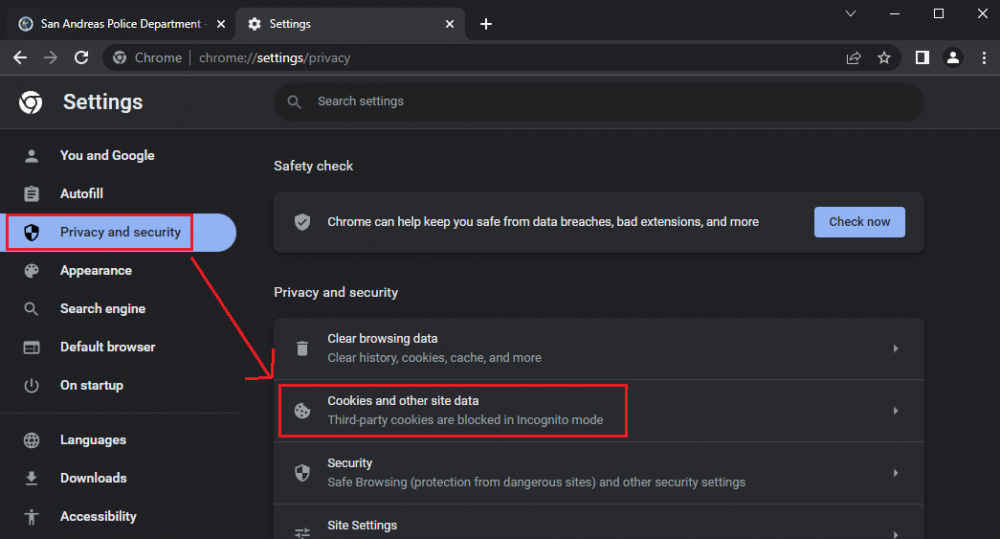Open Cookies and other site data
This screenshot has width=1000, height=539.
coord(599,411)
